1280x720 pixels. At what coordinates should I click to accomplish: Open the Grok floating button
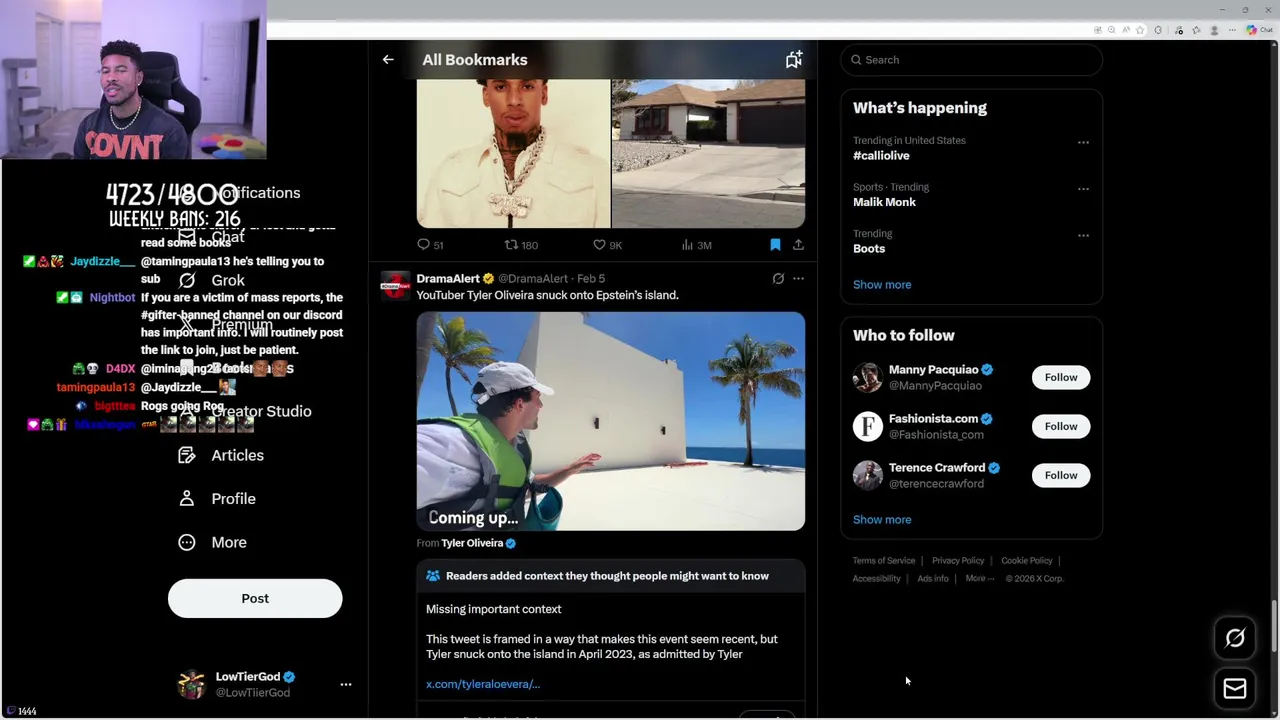[x=1235, y=638]
